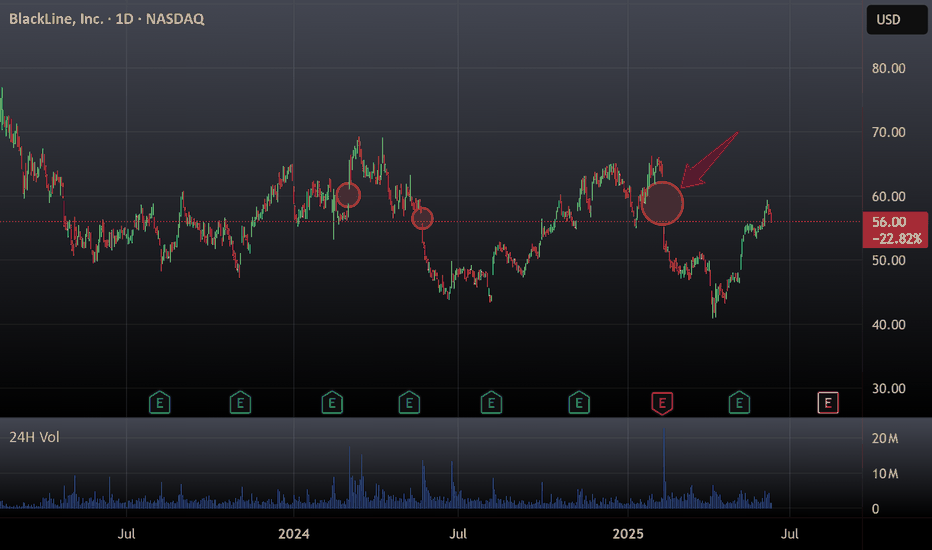
Task: Click the 60.00 price axis label
Action: 889,196
